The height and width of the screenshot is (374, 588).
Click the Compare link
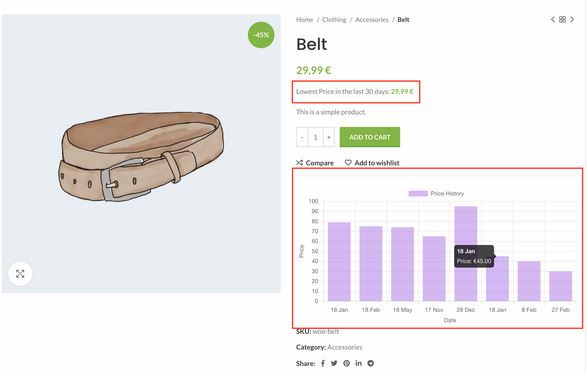coord(315,163)
